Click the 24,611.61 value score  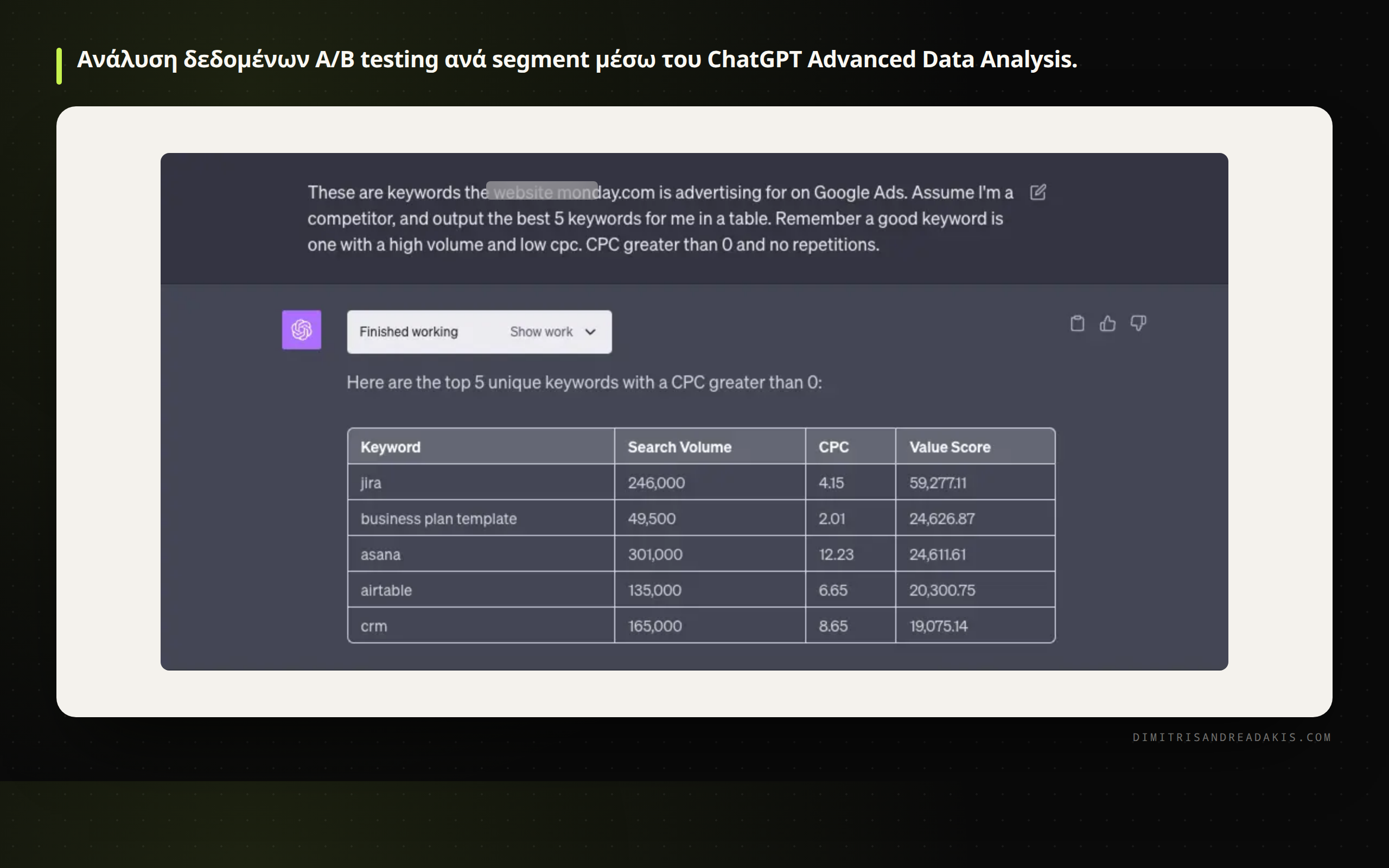(x=937, y=554)
